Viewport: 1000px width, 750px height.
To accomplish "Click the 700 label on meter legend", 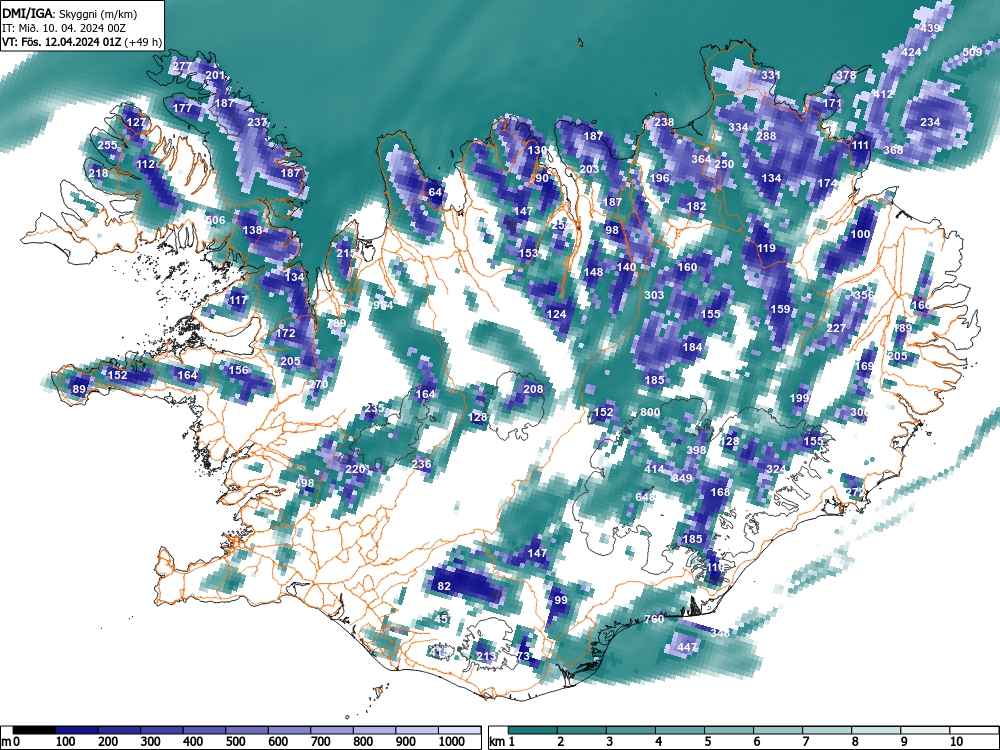I will tap(320, 742).
